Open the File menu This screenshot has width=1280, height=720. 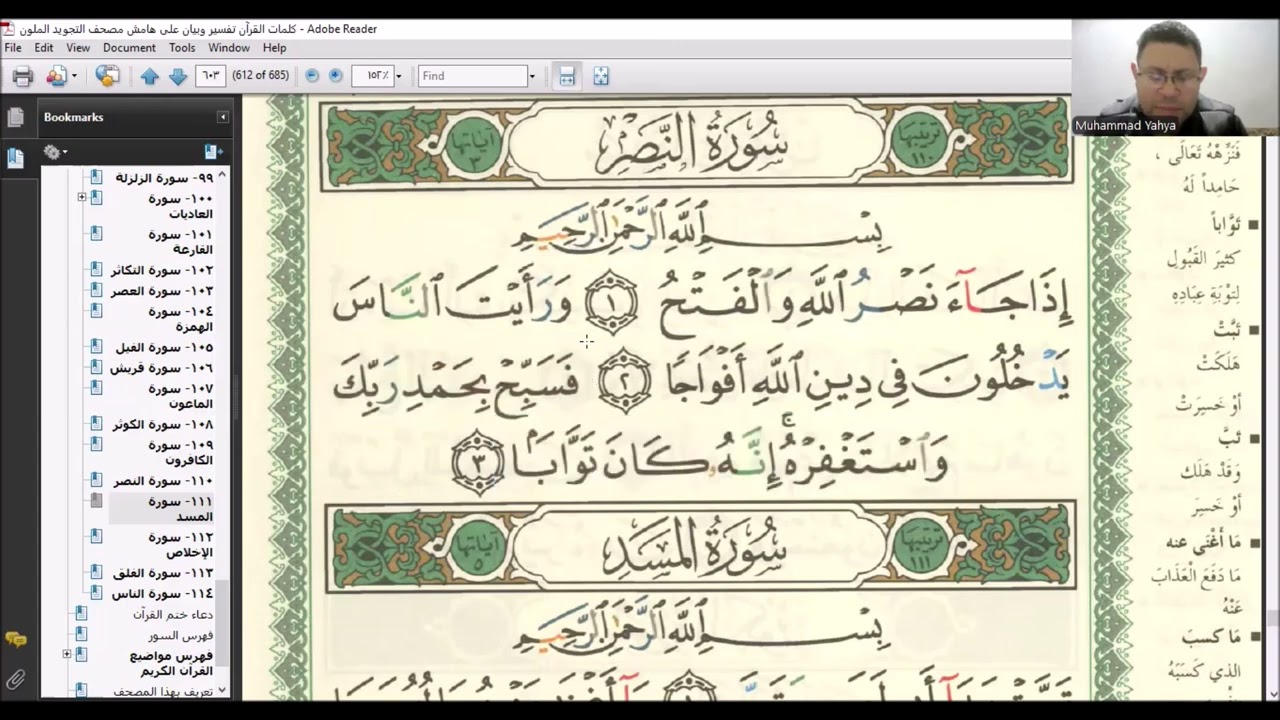tap(13, 48)
